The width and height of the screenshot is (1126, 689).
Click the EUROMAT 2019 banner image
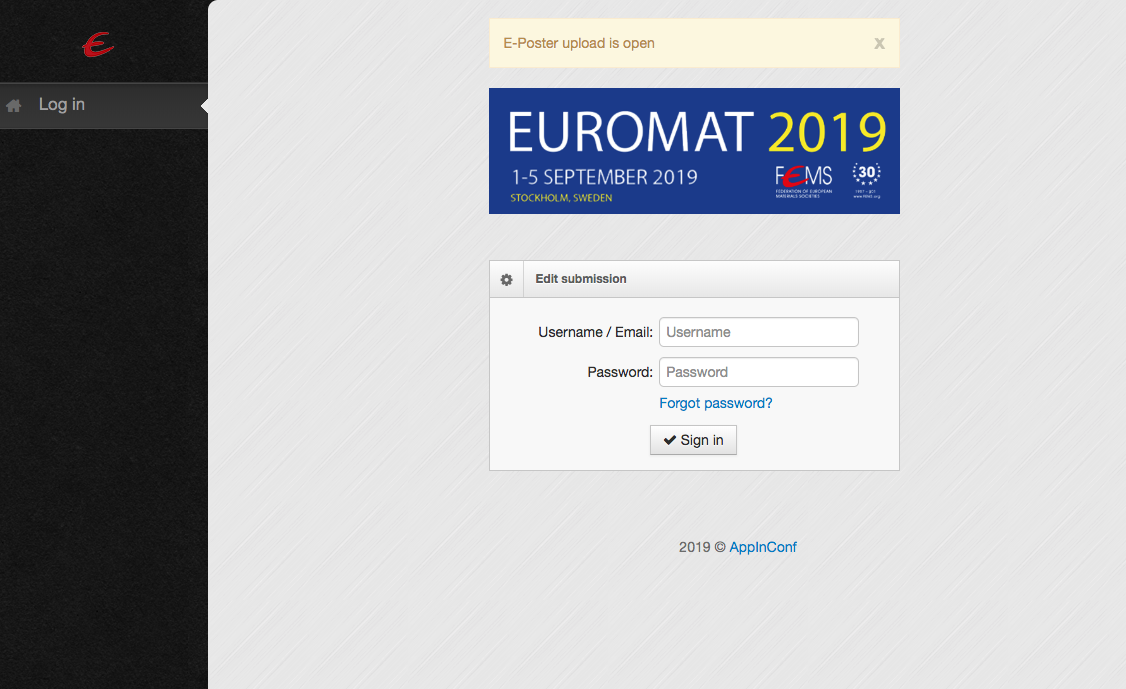point(694,151)
